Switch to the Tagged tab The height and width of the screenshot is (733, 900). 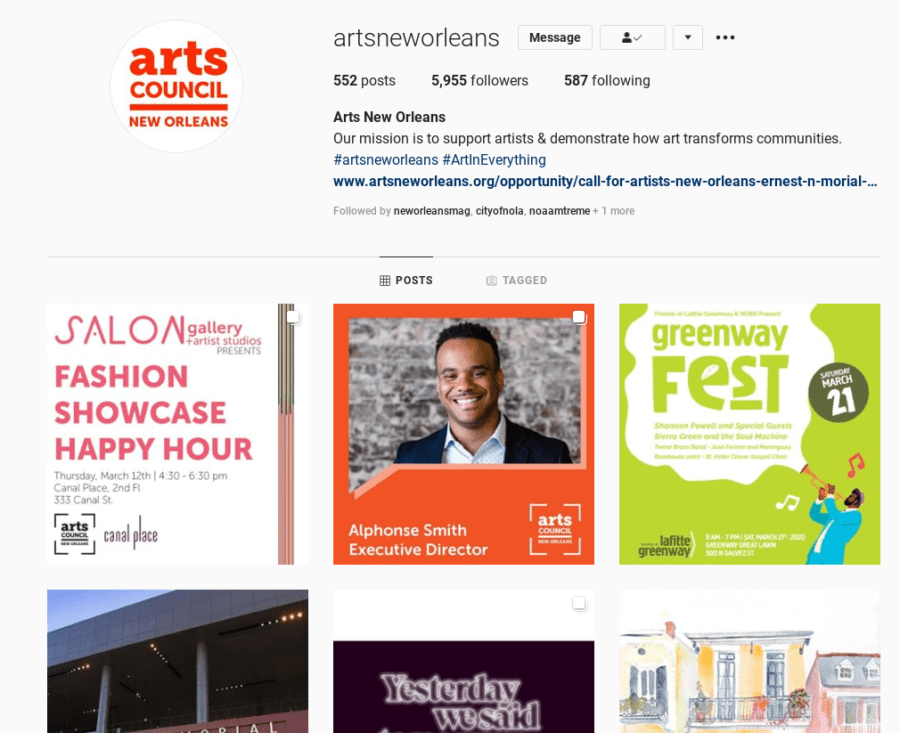click(516, 281)
